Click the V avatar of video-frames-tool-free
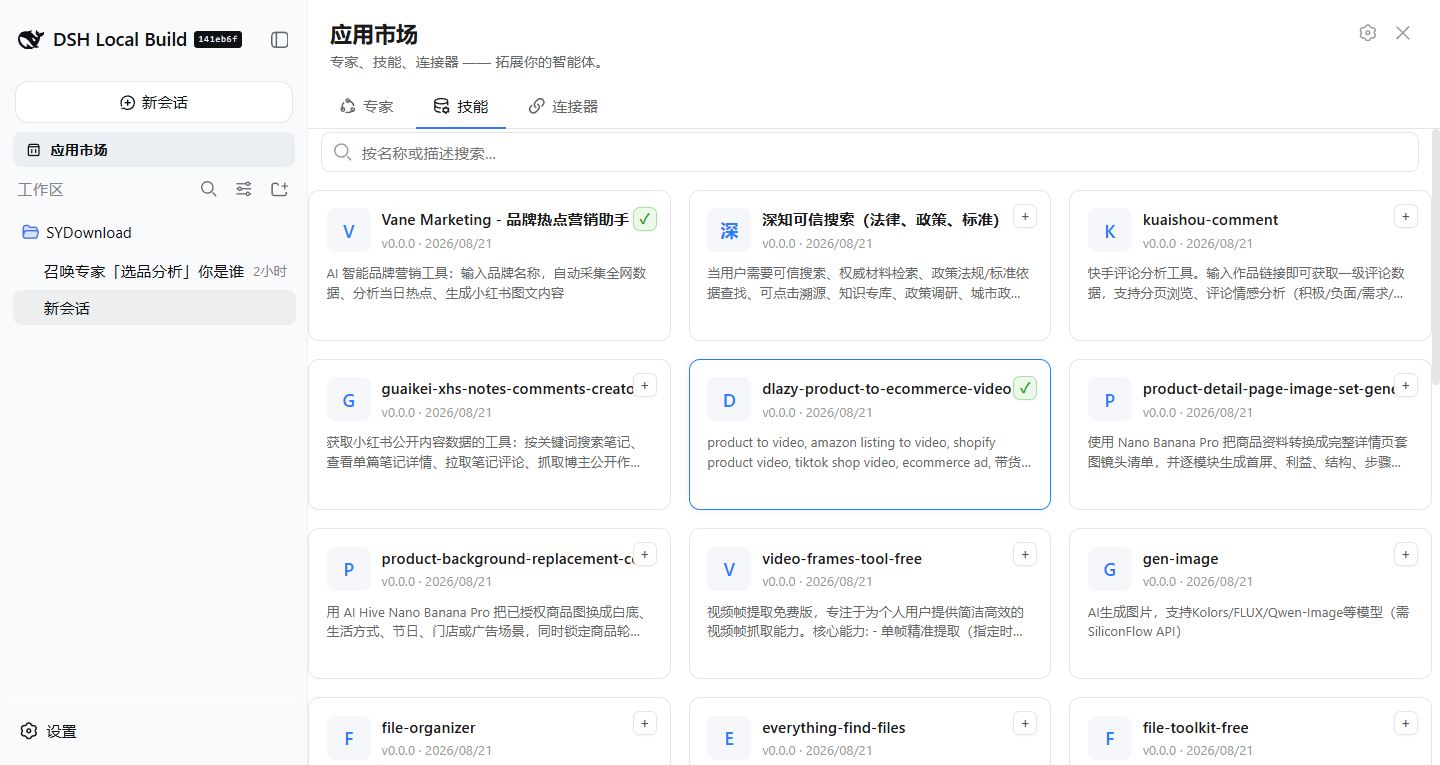Viewport: 1440px width, 765px height. coord(729,569)
